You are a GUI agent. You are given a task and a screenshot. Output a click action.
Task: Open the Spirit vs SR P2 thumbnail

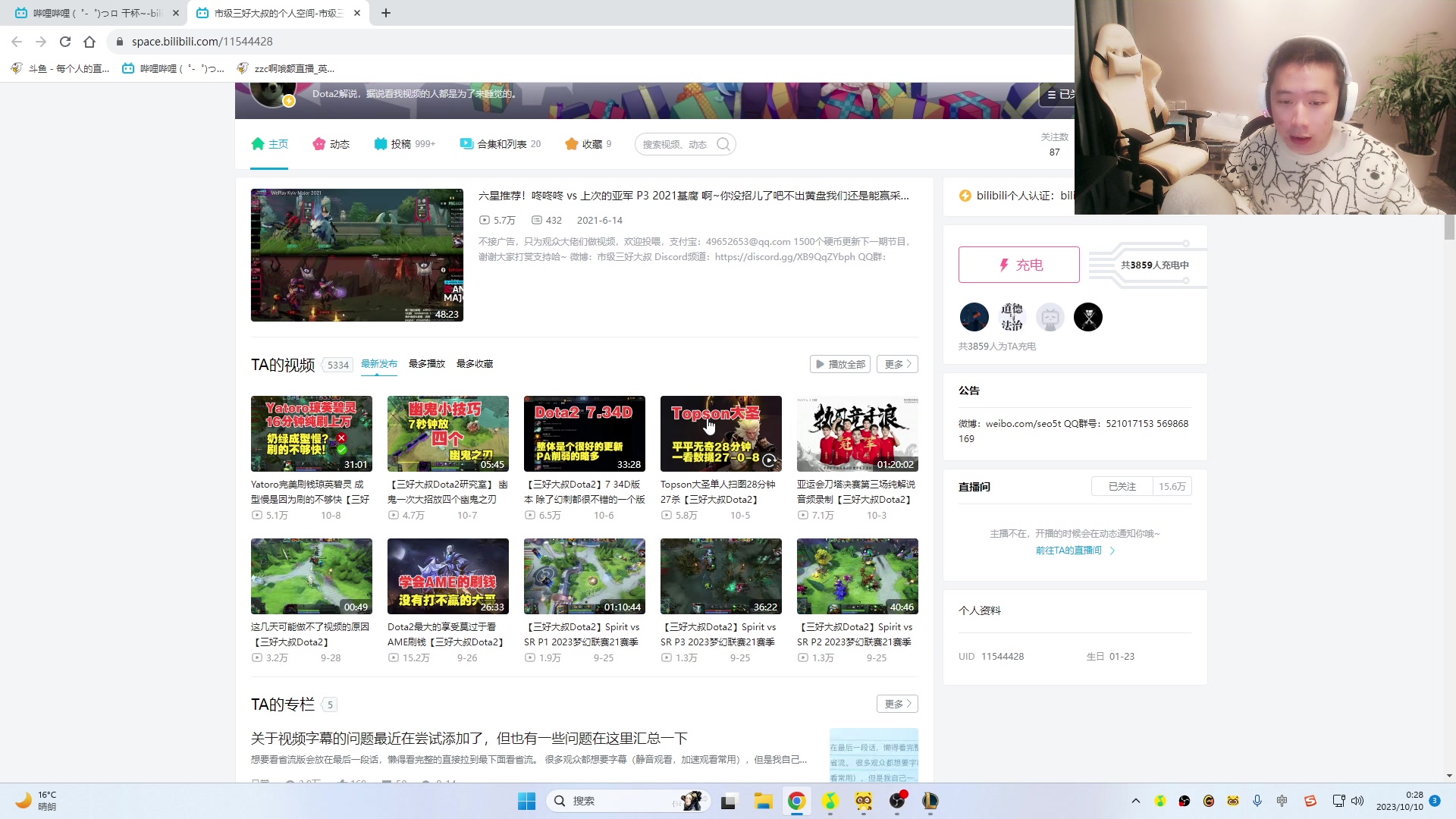[x=858, y=576]
